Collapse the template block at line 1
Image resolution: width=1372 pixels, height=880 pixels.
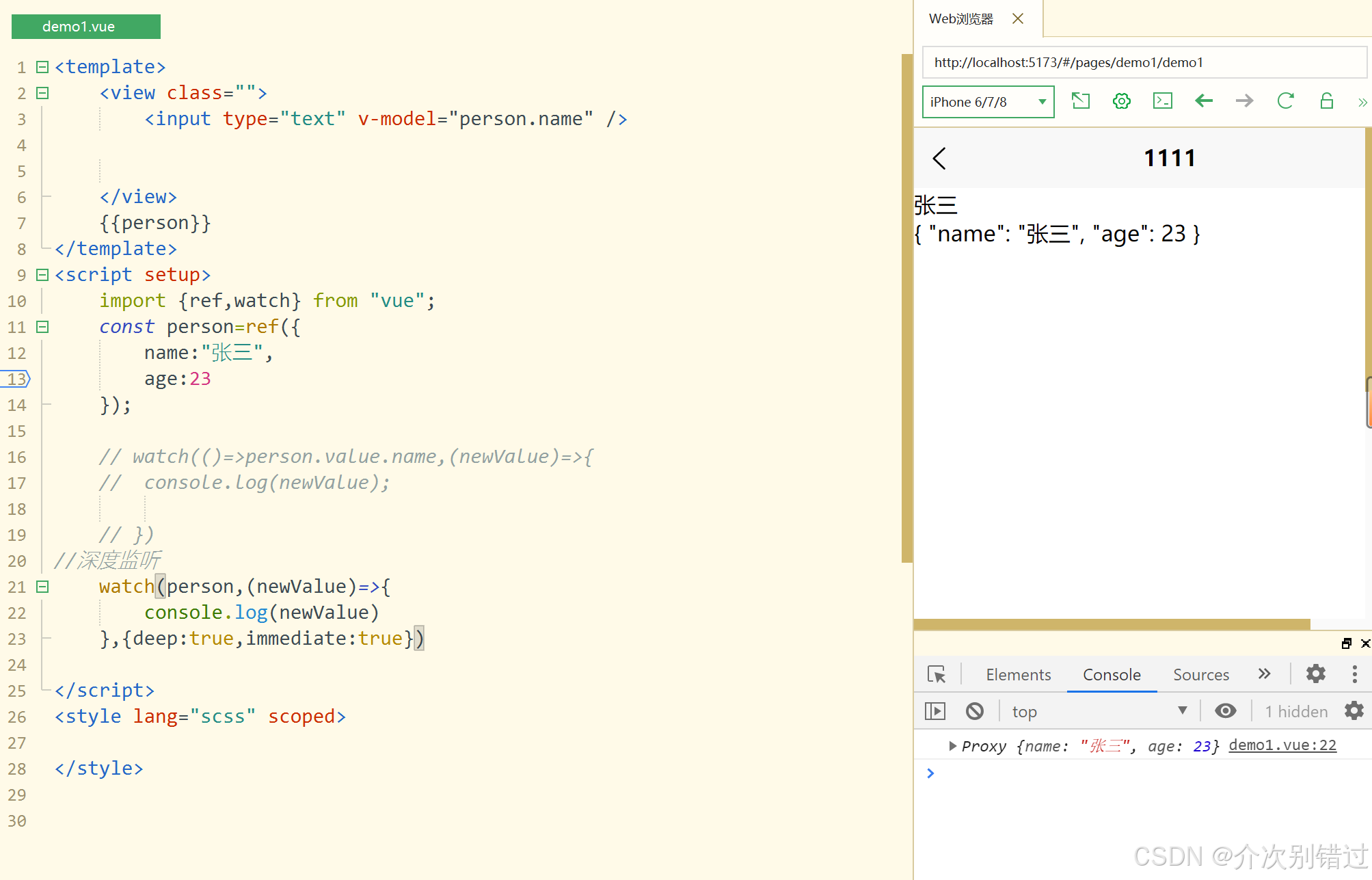coord(42,67)
